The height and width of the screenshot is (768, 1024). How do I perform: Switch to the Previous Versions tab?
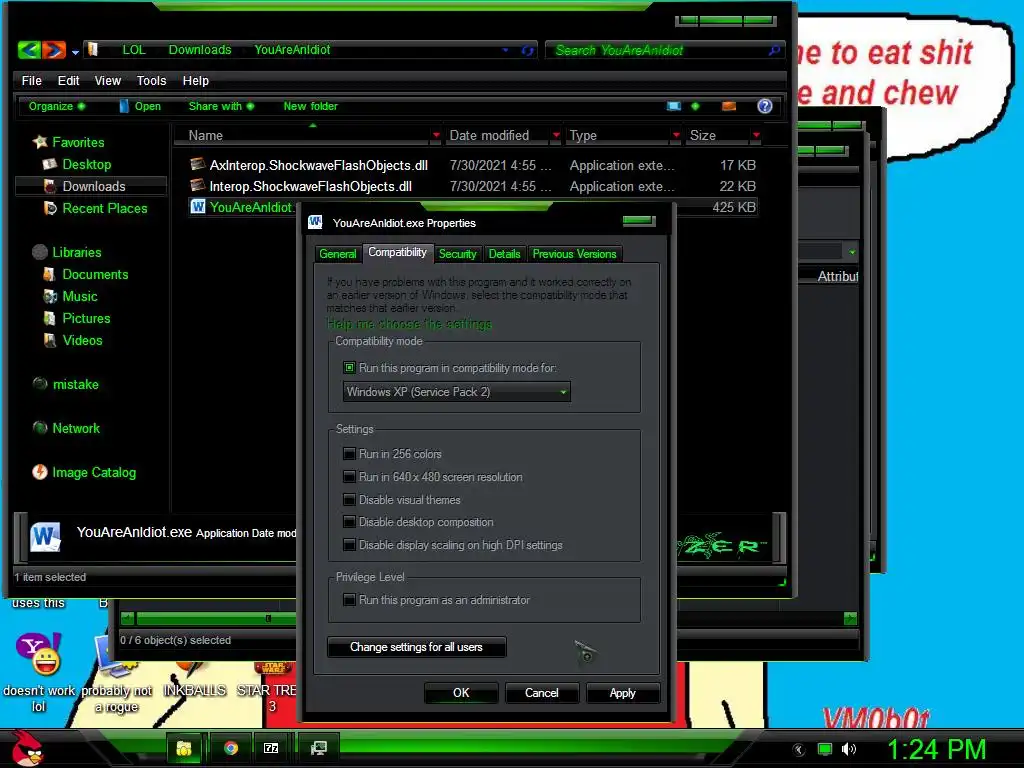pos(574,254)
